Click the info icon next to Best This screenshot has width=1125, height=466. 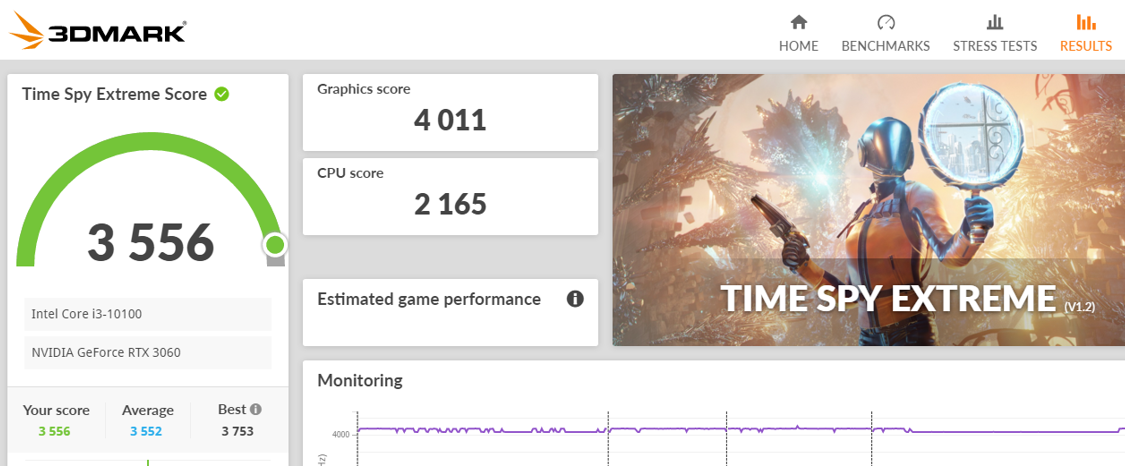coord(256,409)
